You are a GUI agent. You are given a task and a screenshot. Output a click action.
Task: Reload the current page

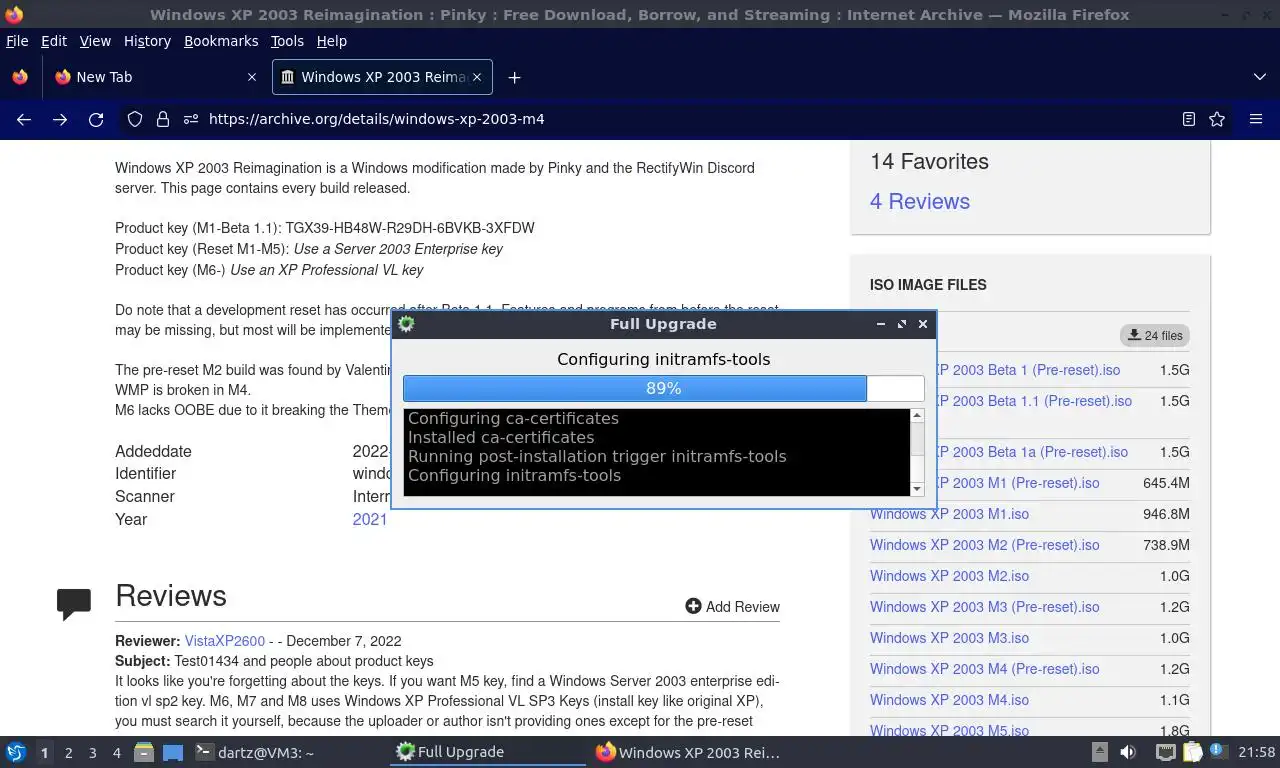tap(96, 119)
